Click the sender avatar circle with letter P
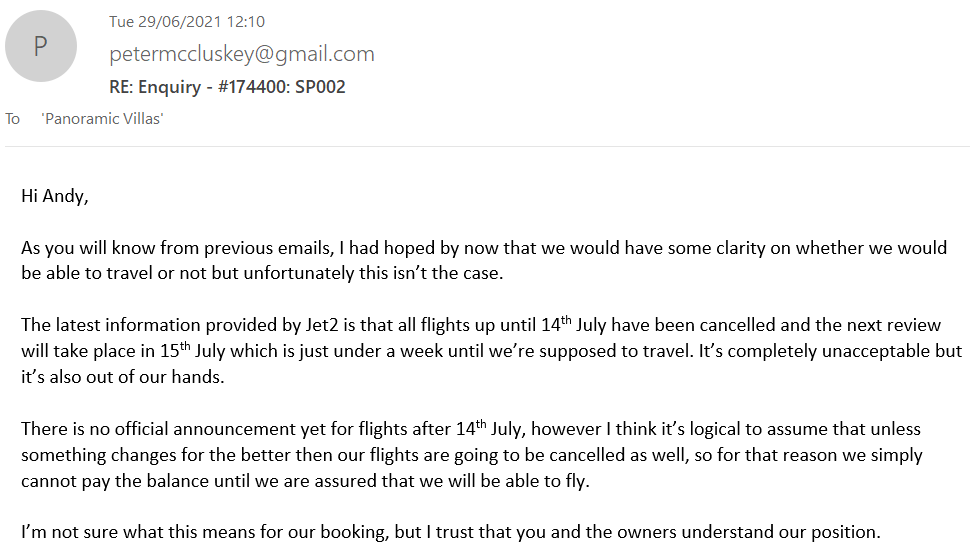 41,46
